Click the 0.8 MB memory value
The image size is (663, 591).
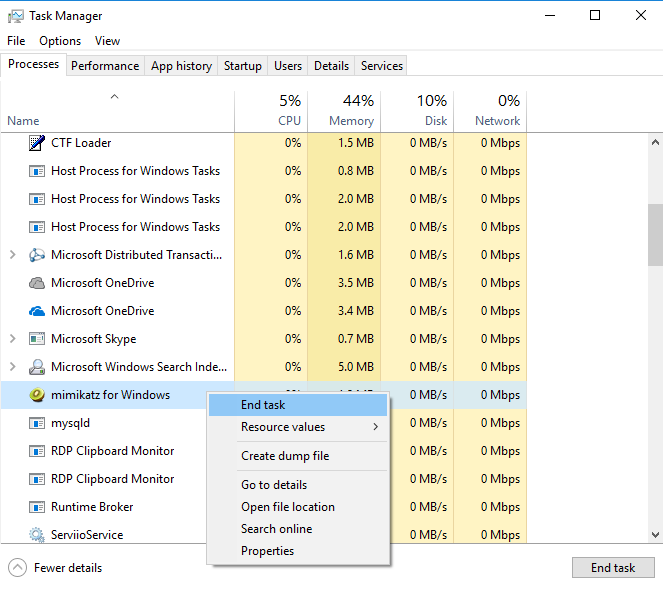click(356, 171)
